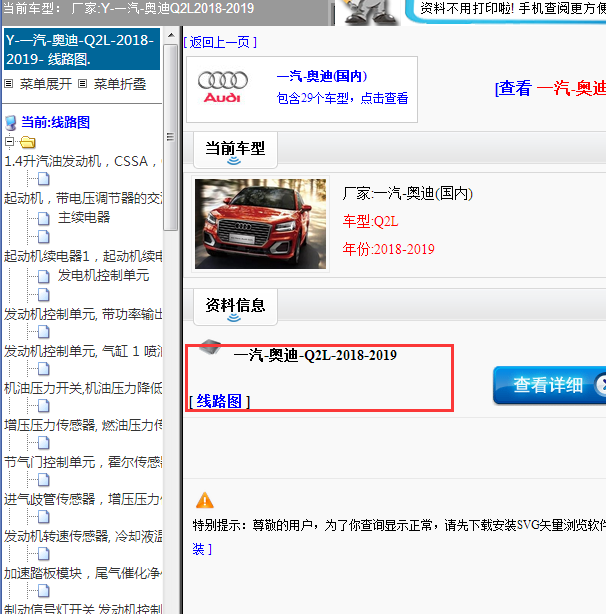This screenshot has width=606, height=614.
Task: Click the sidebar vertical scrollbar thumb
Action: 170,137
